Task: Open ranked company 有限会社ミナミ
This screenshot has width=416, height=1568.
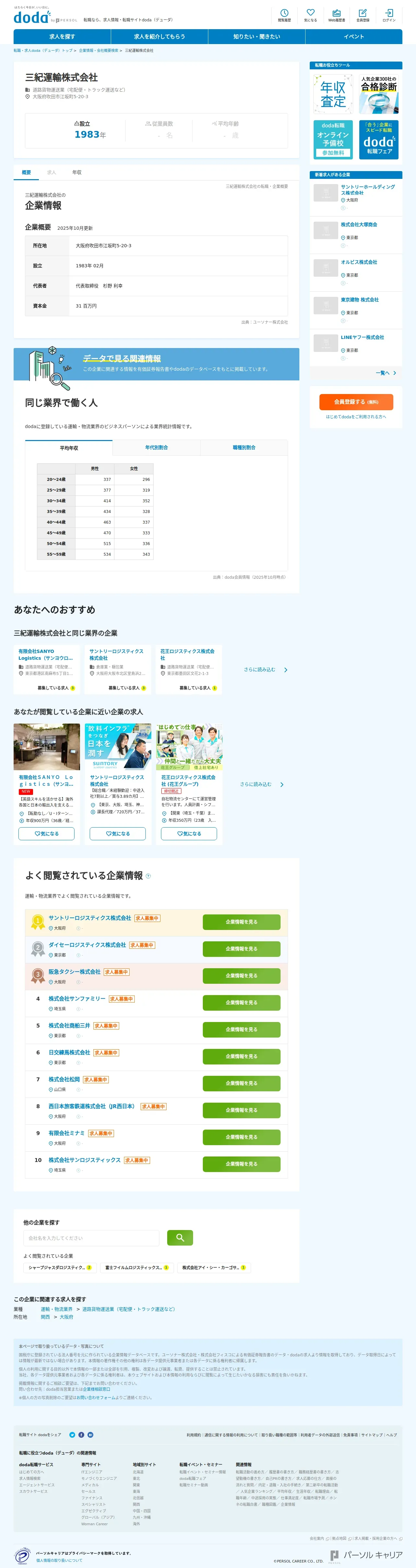Action: (66, 1133)
